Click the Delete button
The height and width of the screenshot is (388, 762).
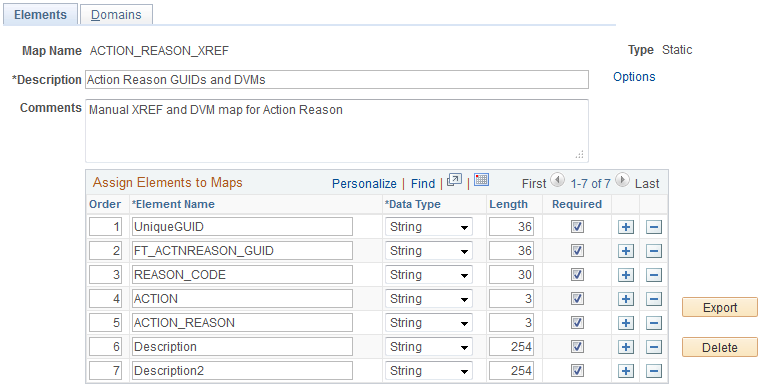(720, 347)
